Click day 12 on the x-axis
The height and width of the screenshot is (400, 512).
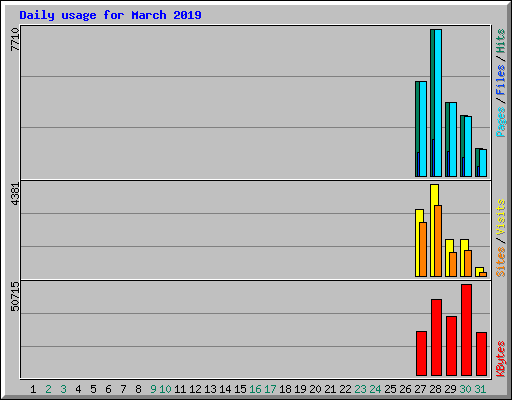[195, 389]
